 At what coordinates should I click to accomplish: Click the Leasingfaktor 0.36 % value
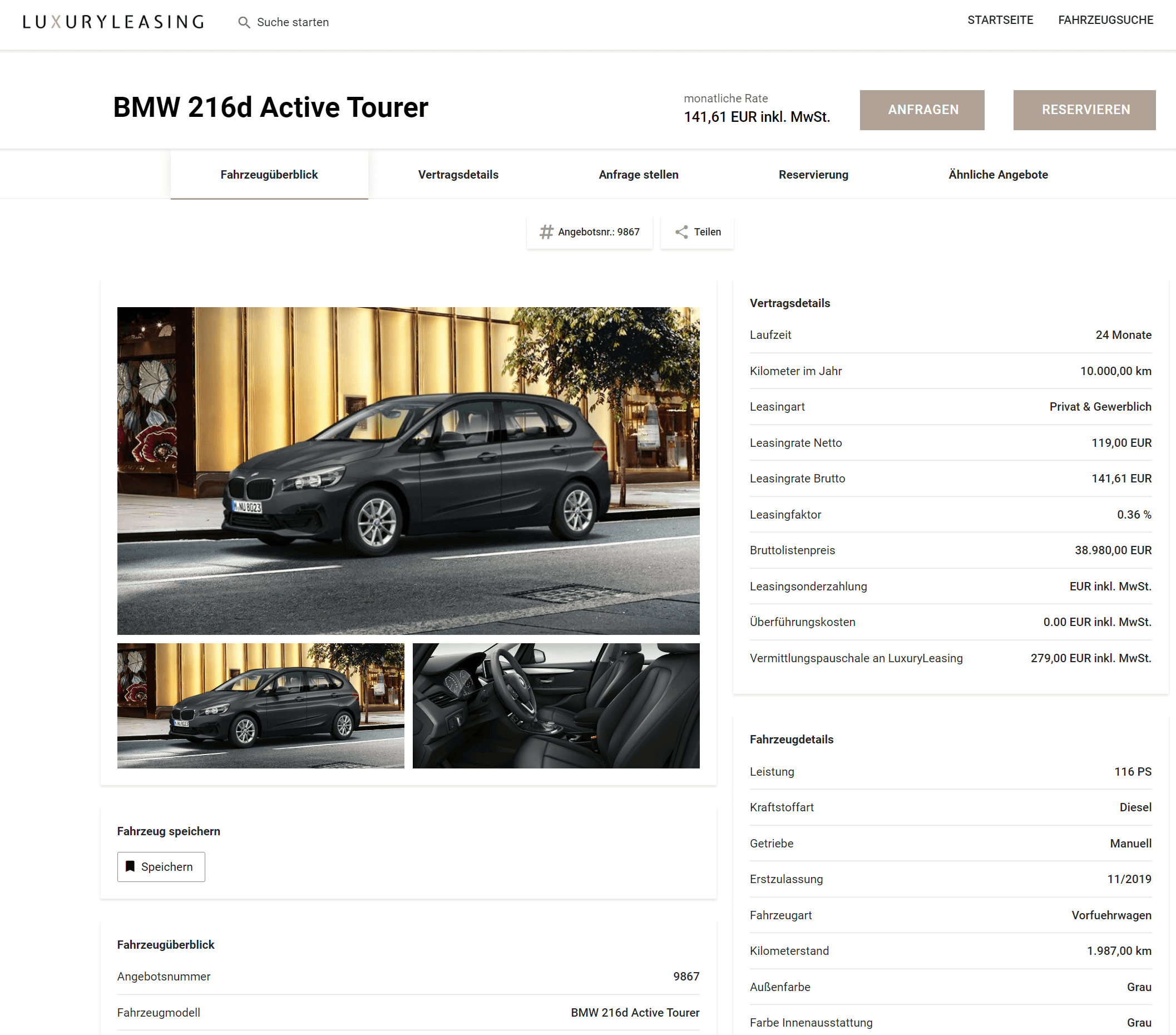click(x=1134, y=515)
